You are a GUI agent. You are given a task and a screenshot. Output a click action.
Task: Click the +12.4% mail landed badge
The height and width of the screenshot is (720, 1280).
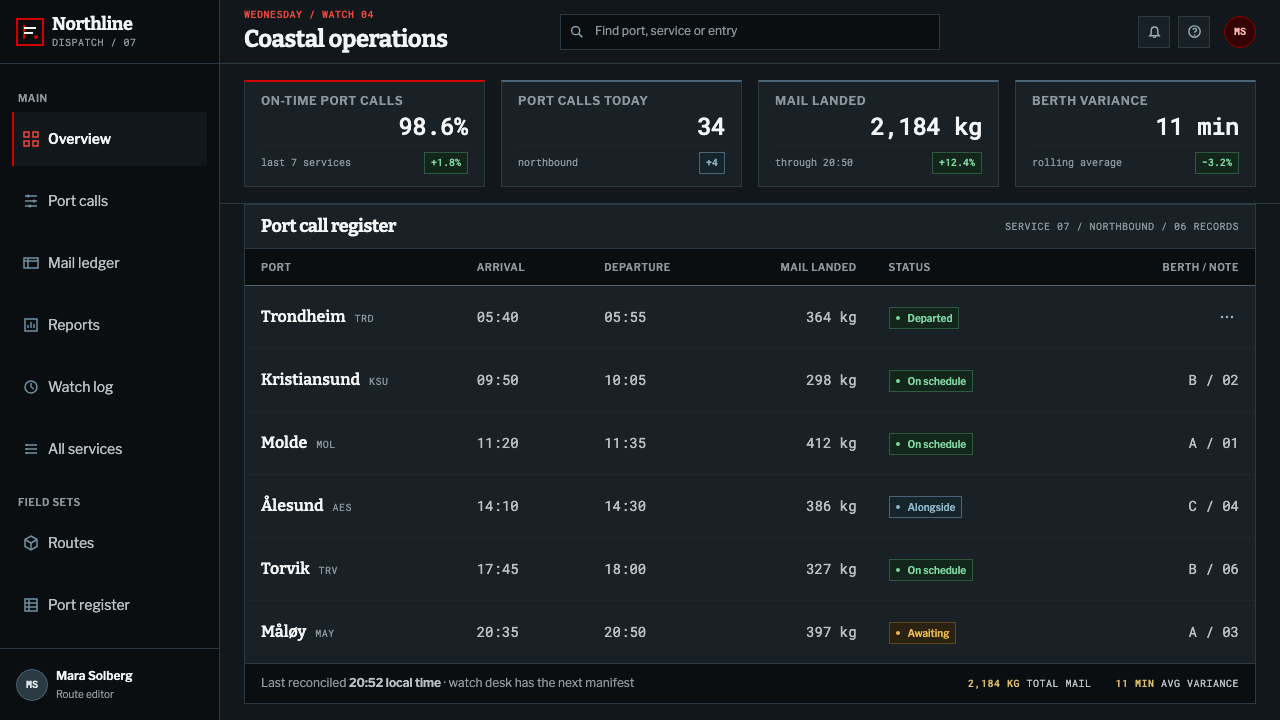coord(957,162)
